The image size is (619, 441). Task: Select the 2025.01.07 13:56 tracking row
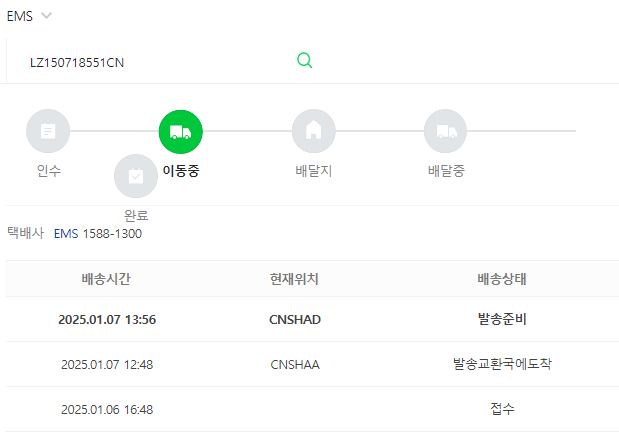(x=312, y=319)
